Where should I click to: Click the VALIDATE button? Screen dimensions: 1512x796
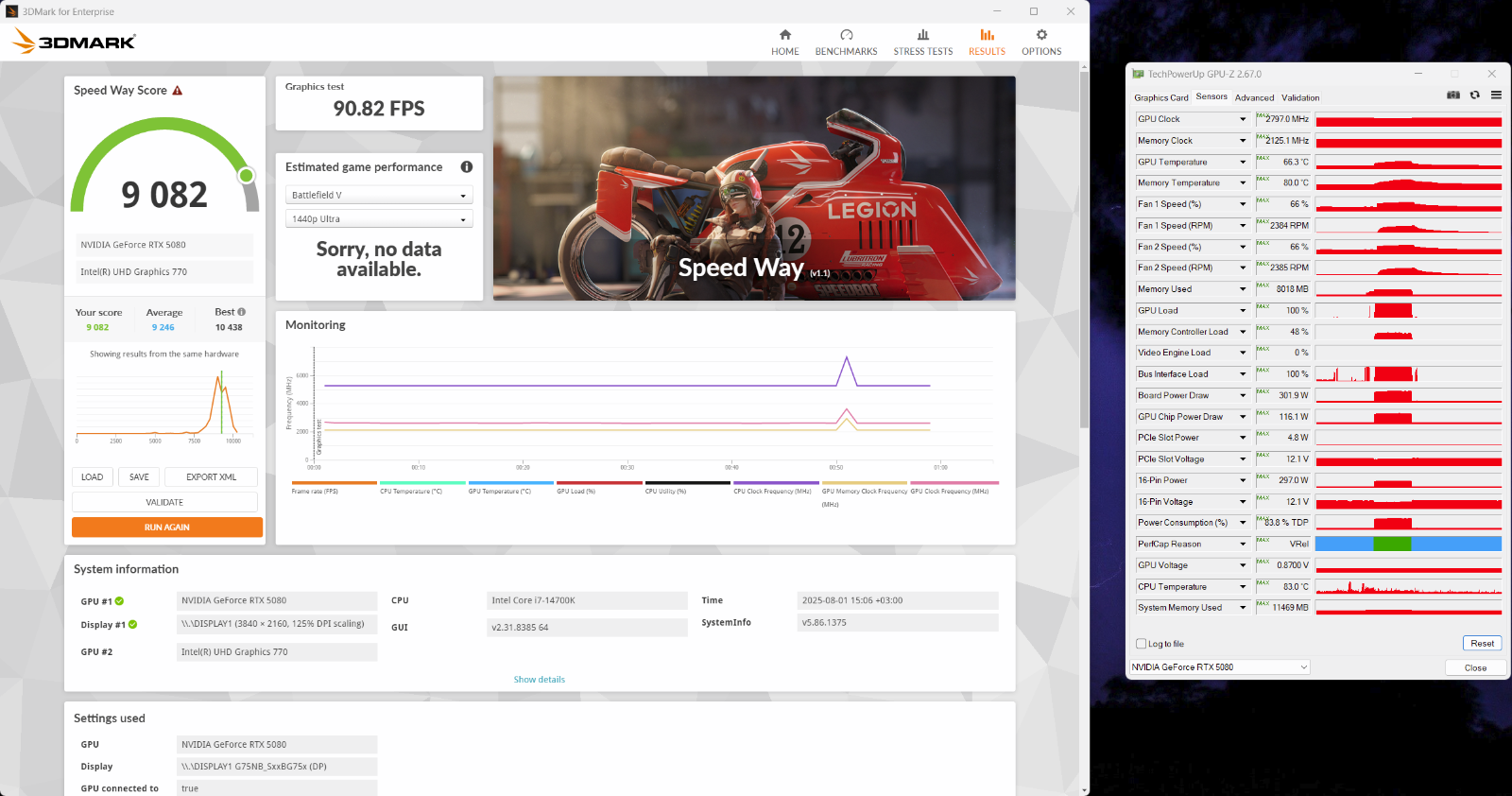coord(164,503)
